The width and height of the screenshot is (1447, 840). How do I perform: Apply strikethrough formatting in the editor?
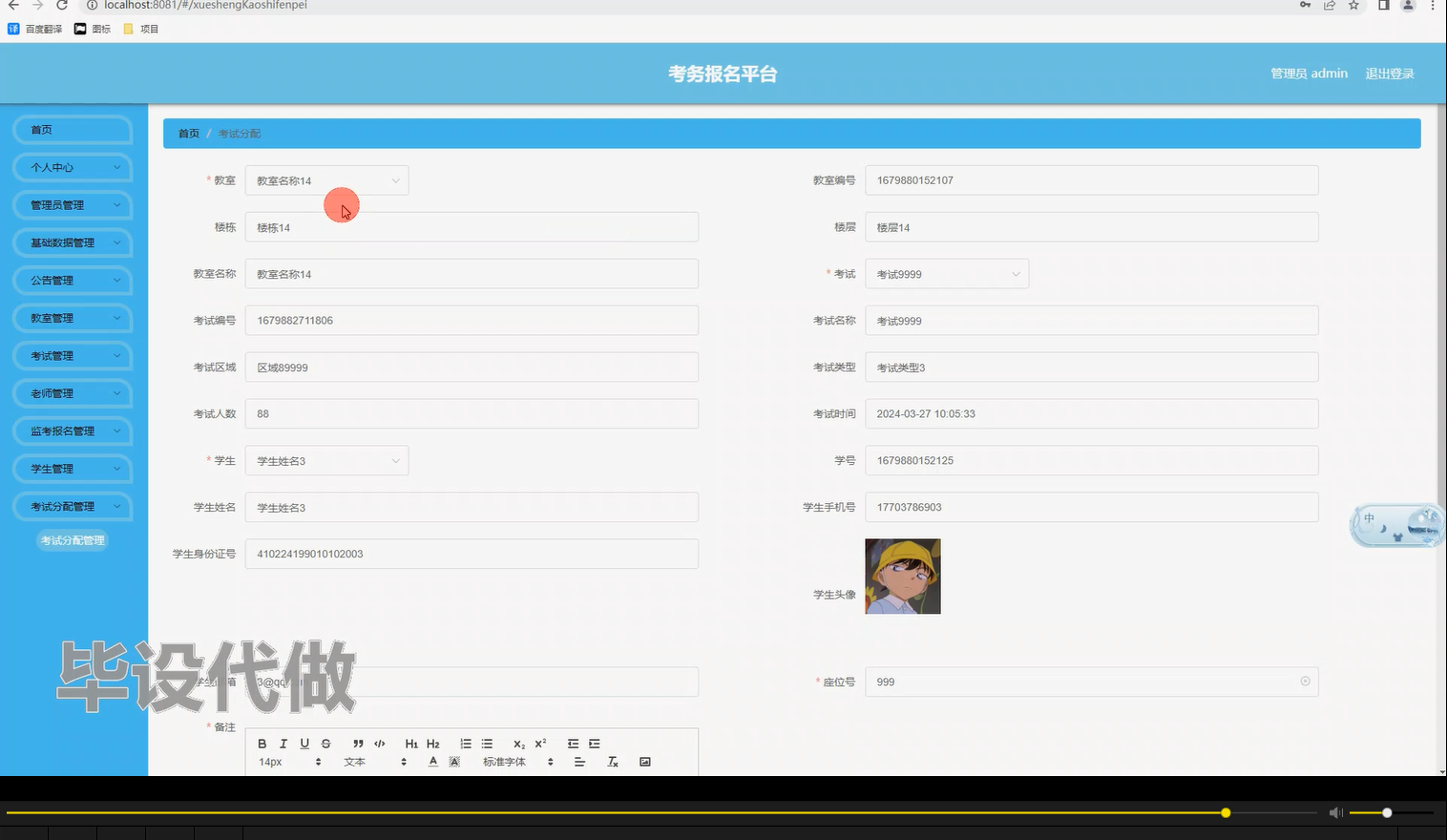tap(325, 744)
